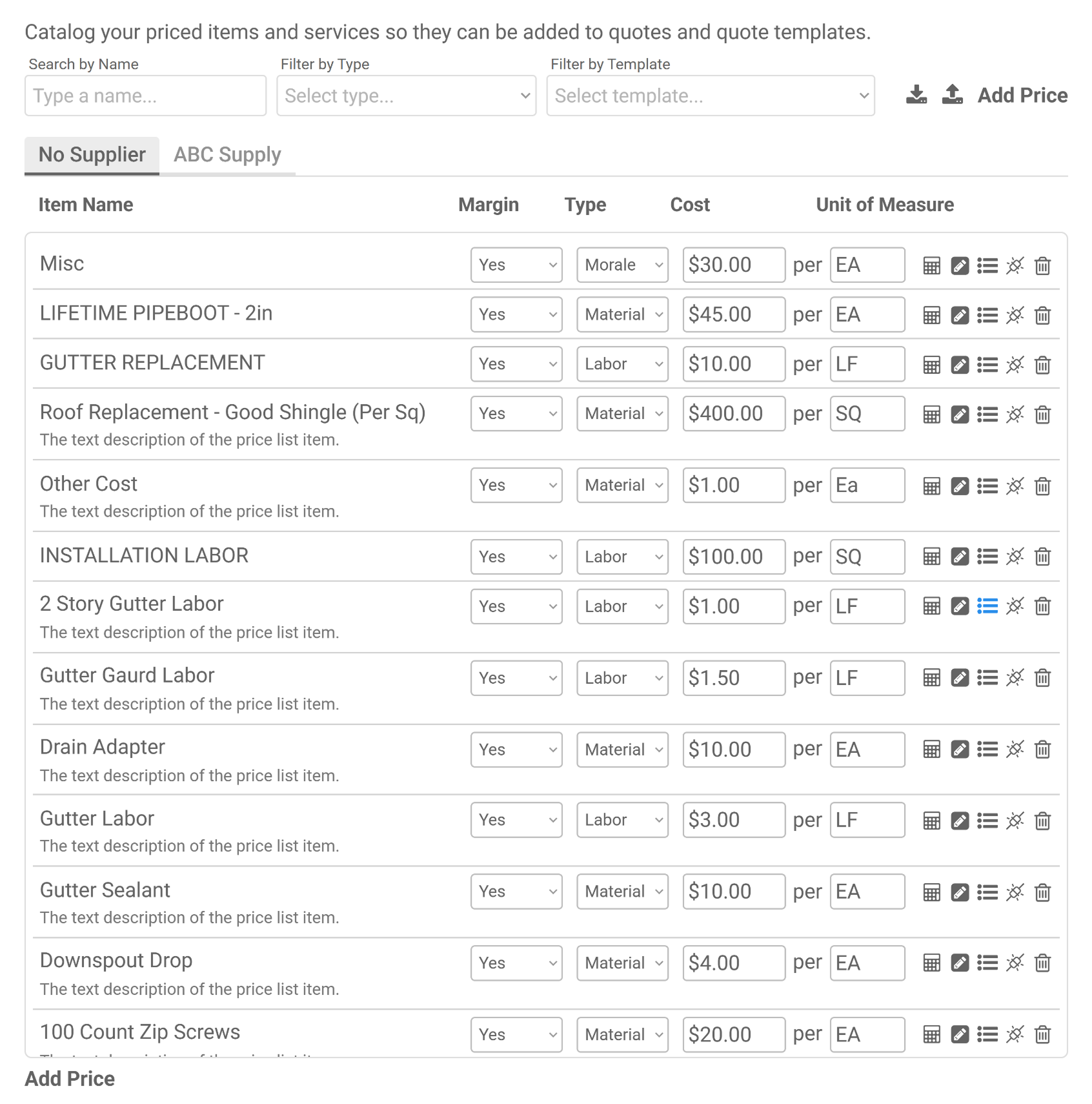The height and width of the screenshot is (1104, 1092).
Task: Open calculator for Drain Adapter
Action: click(x=931, y=750)
